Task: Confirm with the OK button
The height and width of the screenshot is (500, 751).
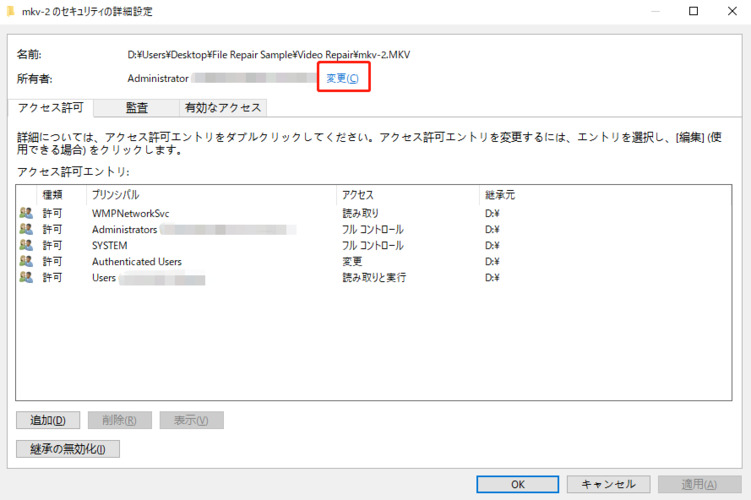Action: tap(518, 484)
